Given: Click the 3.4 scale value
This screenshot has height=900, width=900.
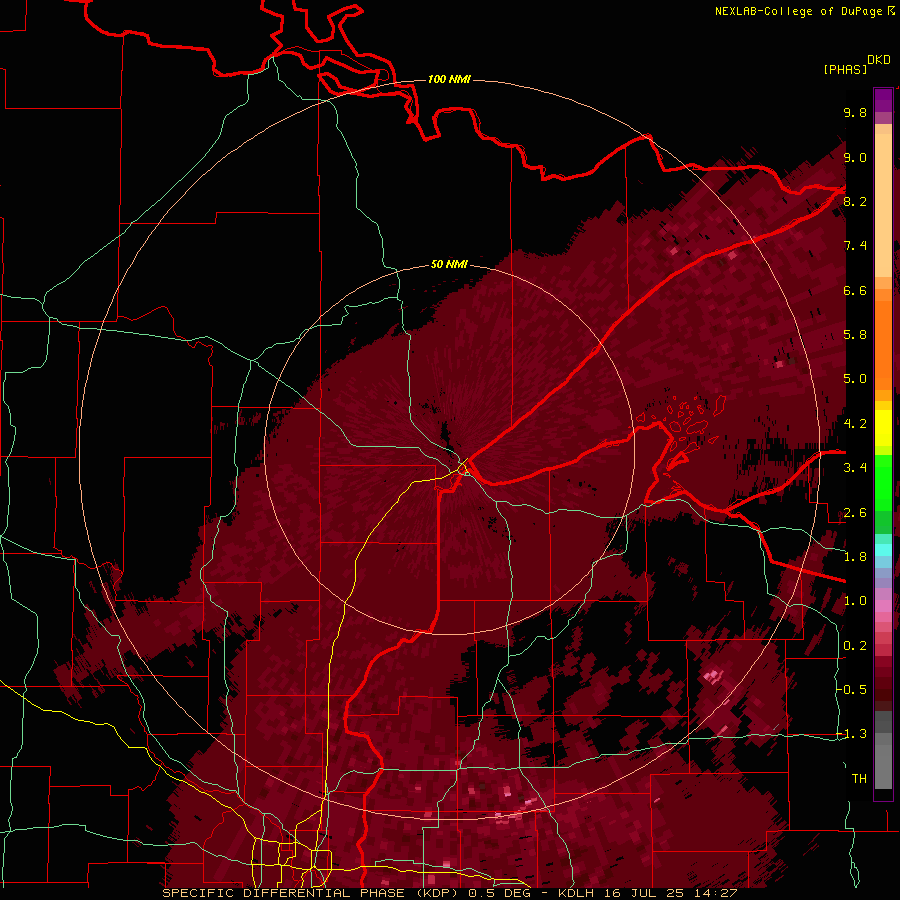Looking at the screenshot, I should point(855,468).
